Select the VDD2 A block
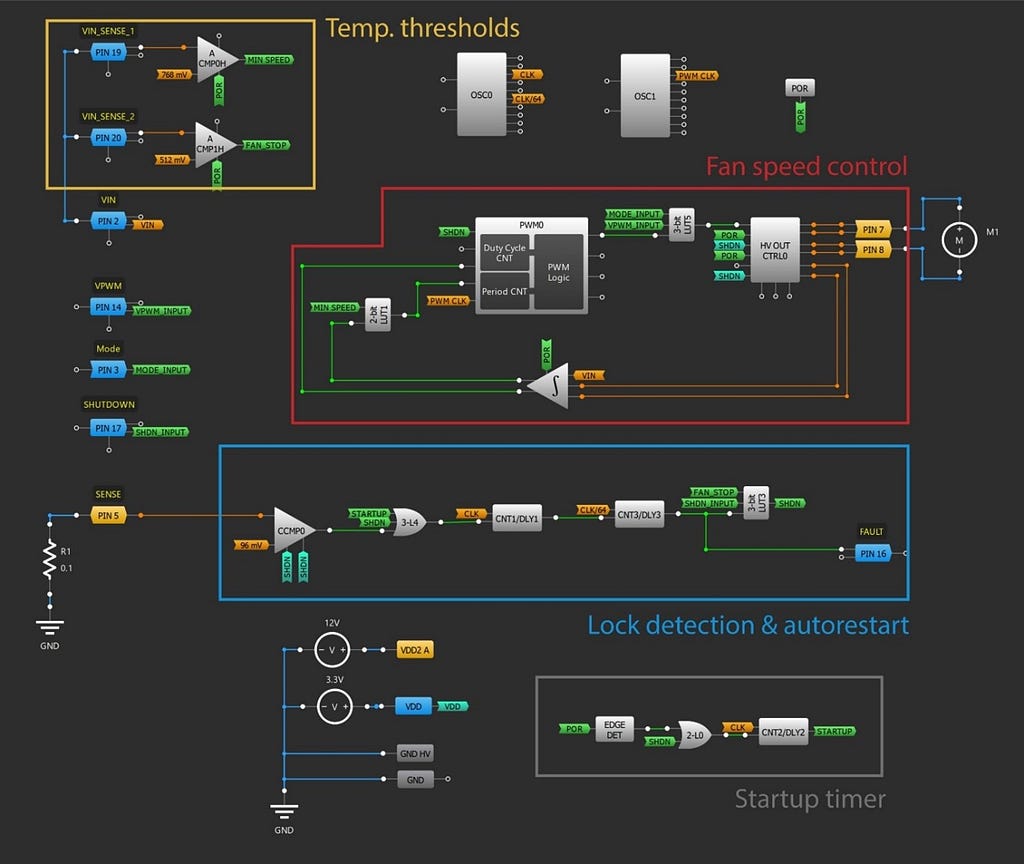Viewport: 1024px width, 864px height. [x=415, y=650]
